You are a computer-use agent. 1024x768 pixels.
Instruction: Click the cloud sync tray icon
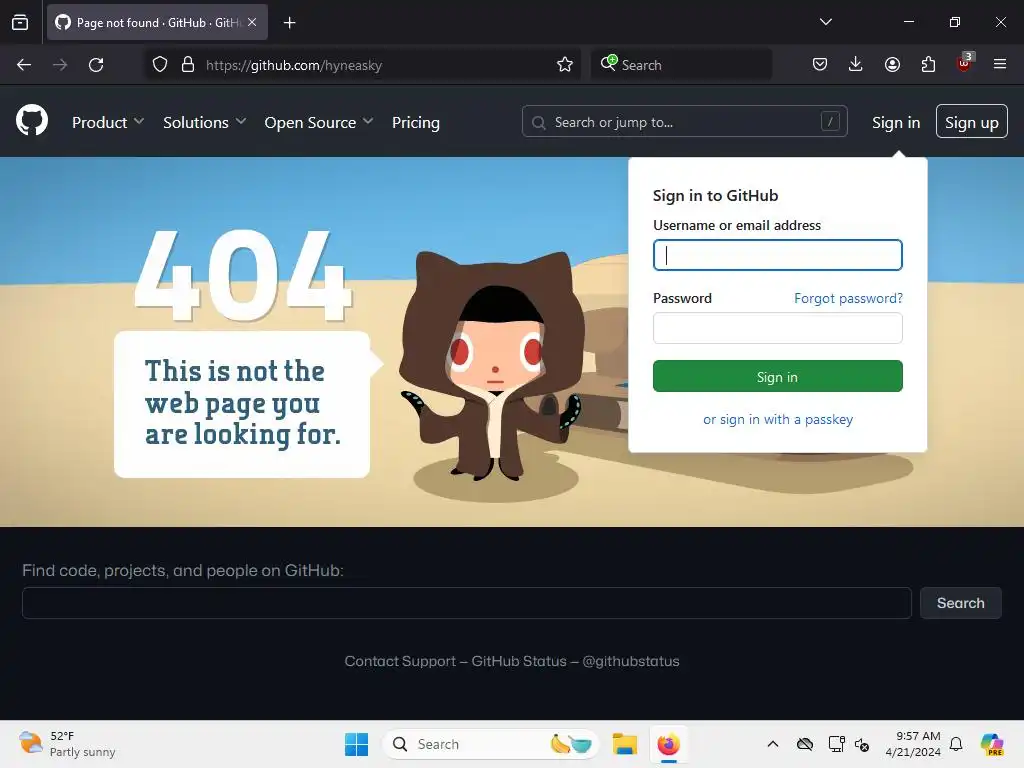[x=805, y=744]
